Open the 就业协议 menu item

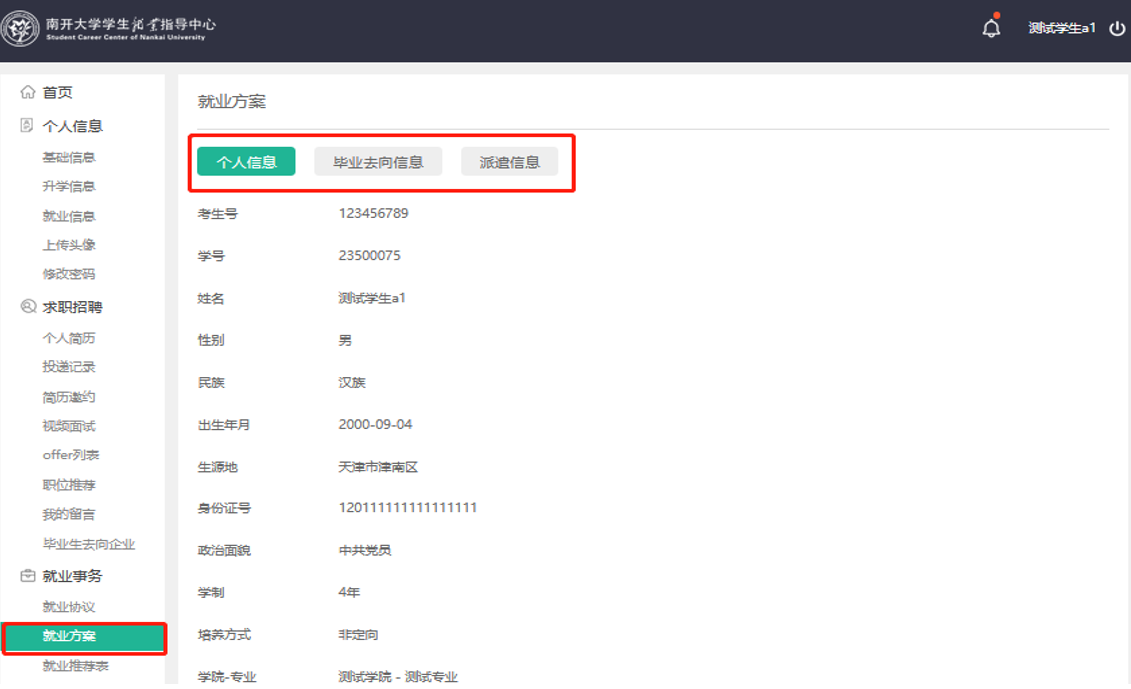[x=69, y=607]
